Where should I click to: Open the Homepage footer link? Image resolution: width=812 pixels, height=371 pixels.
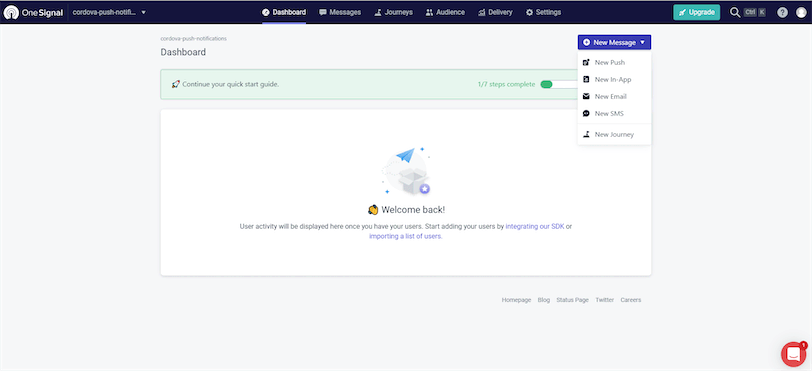click(x=516, y=300)
